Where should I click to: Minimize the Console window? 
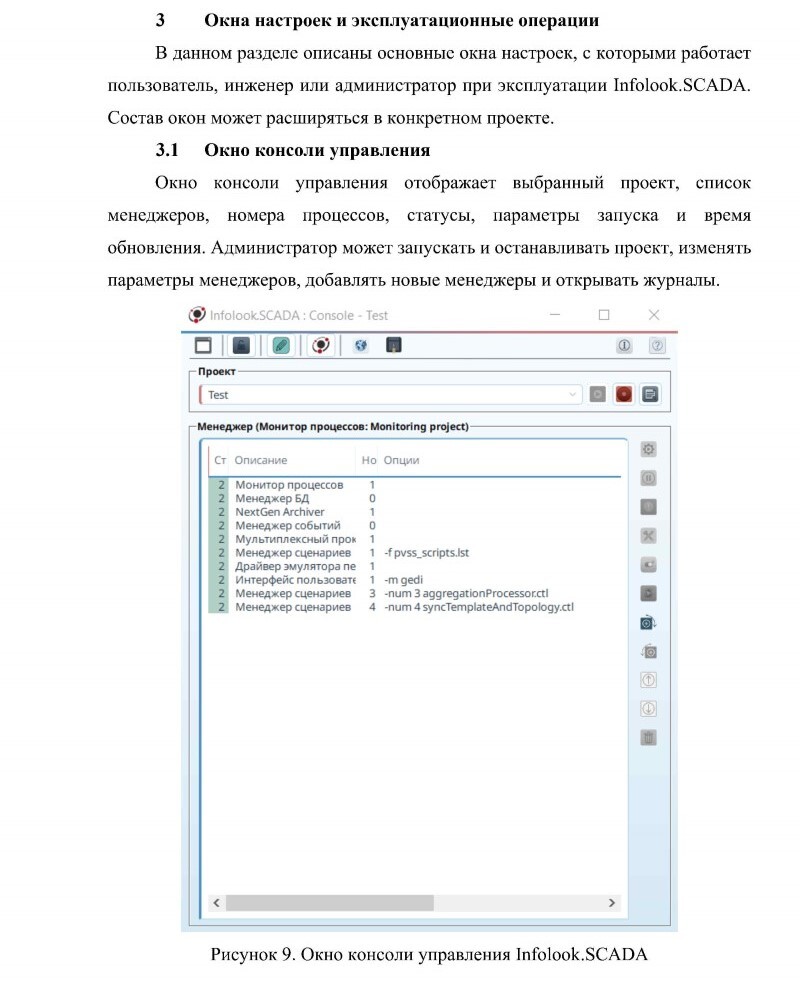point(555,315)
